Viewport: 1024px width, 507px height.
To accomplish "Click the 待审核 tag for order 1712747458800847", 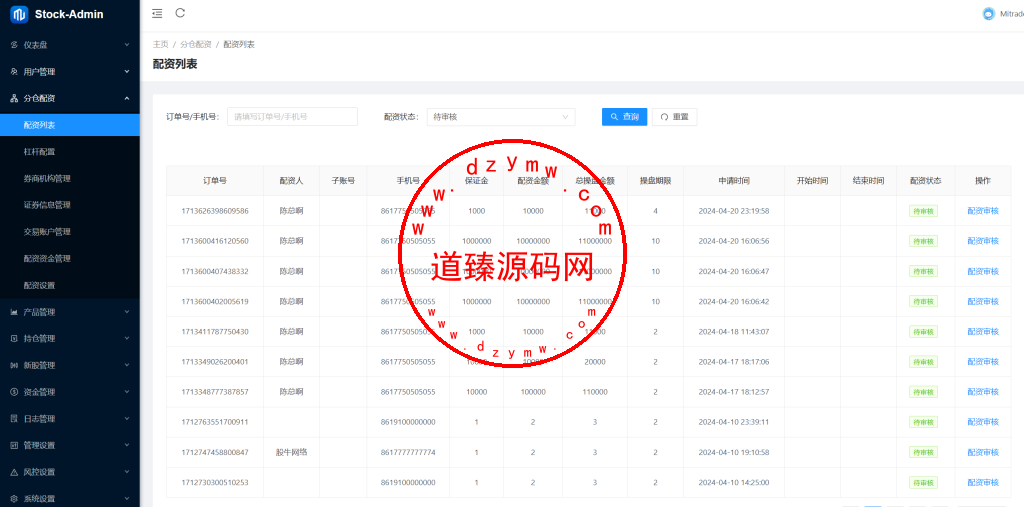I will point(923,452).
